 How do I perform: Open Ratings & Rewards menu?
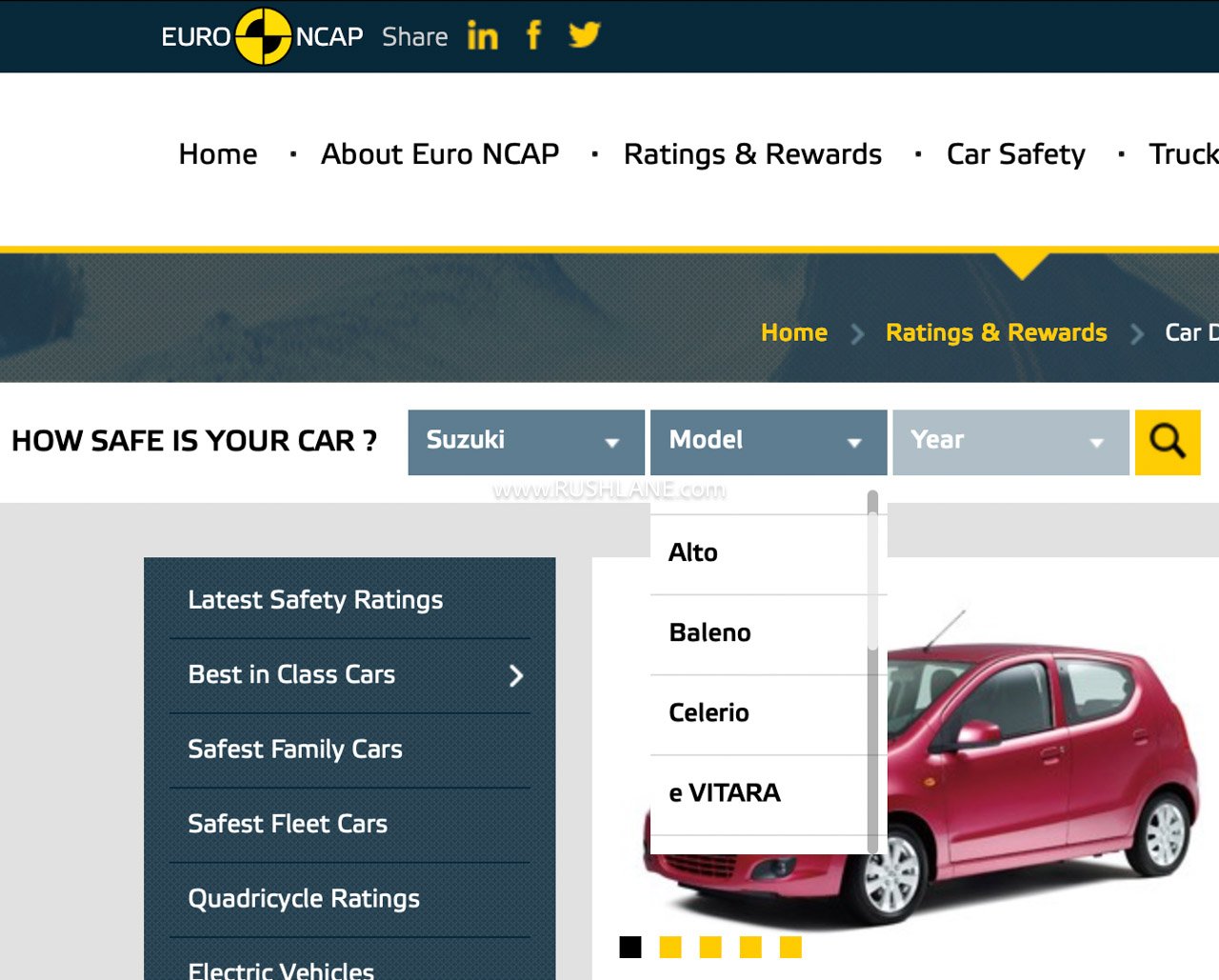click(x=752, y=154)
